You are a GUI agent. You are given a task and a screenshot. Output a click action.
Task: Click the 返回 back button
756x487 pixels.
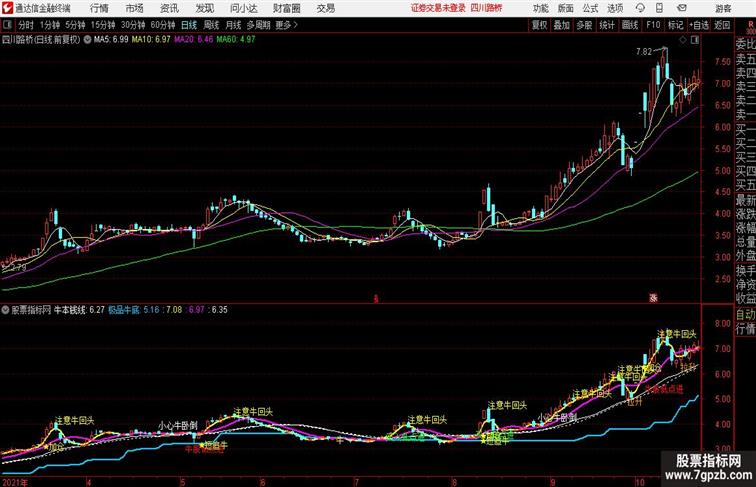[722, 25]
